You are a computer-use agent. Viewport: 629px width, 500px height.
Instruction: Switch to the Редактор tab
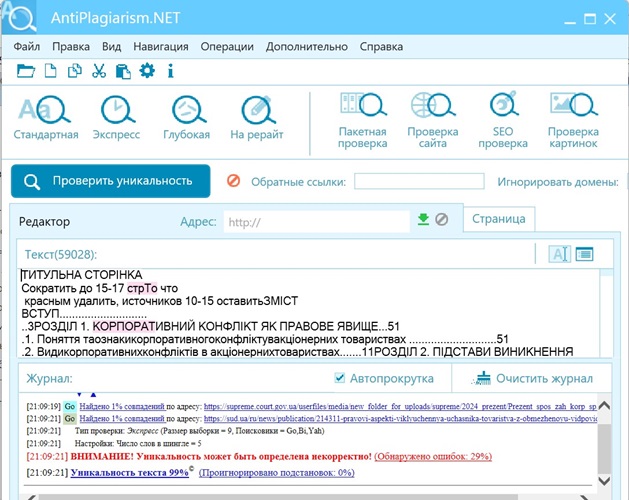(x=45, y=222)
